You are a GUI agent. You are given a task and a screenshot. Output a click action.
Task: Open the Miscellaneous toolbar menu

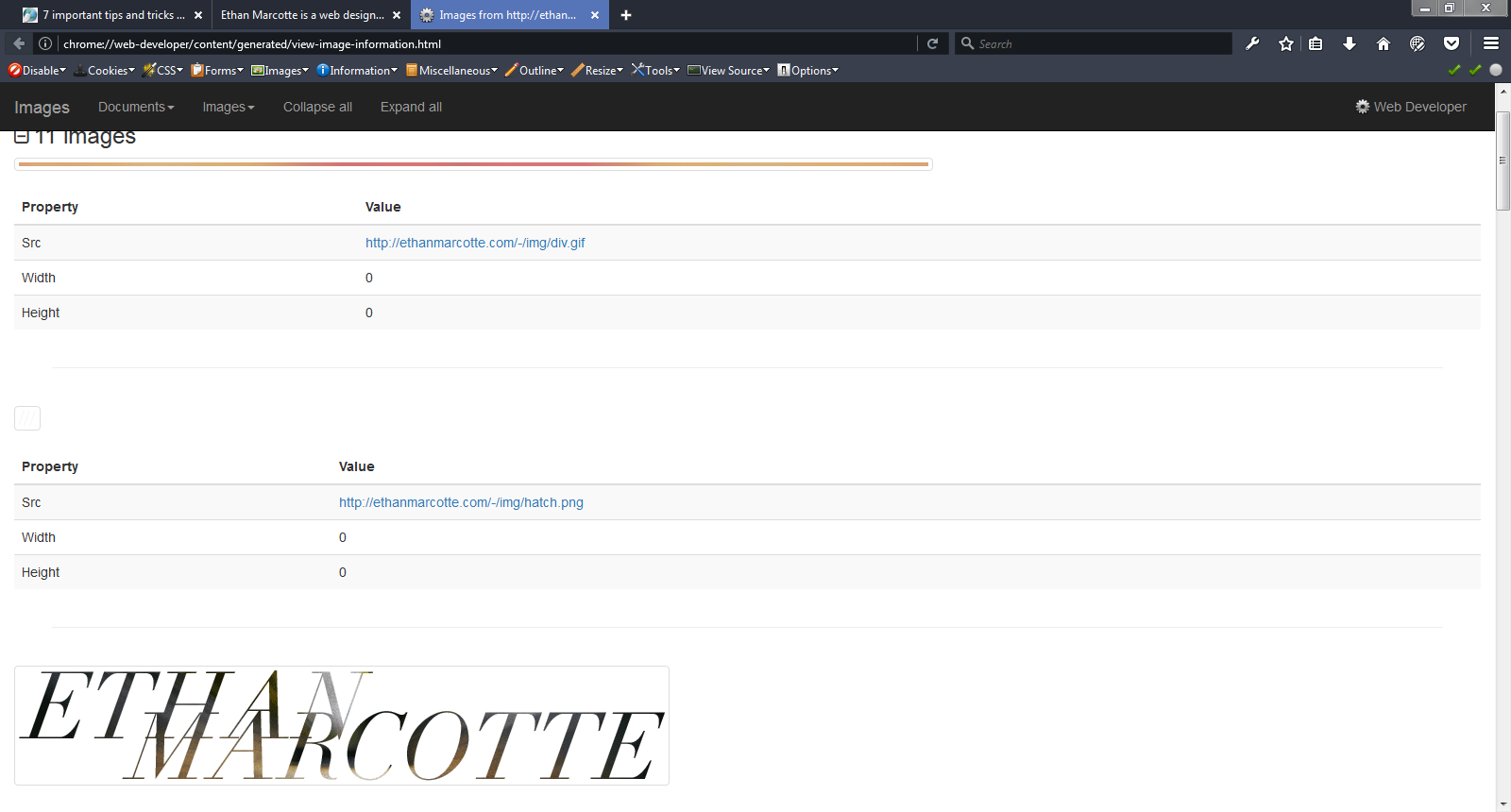point(451,70)
